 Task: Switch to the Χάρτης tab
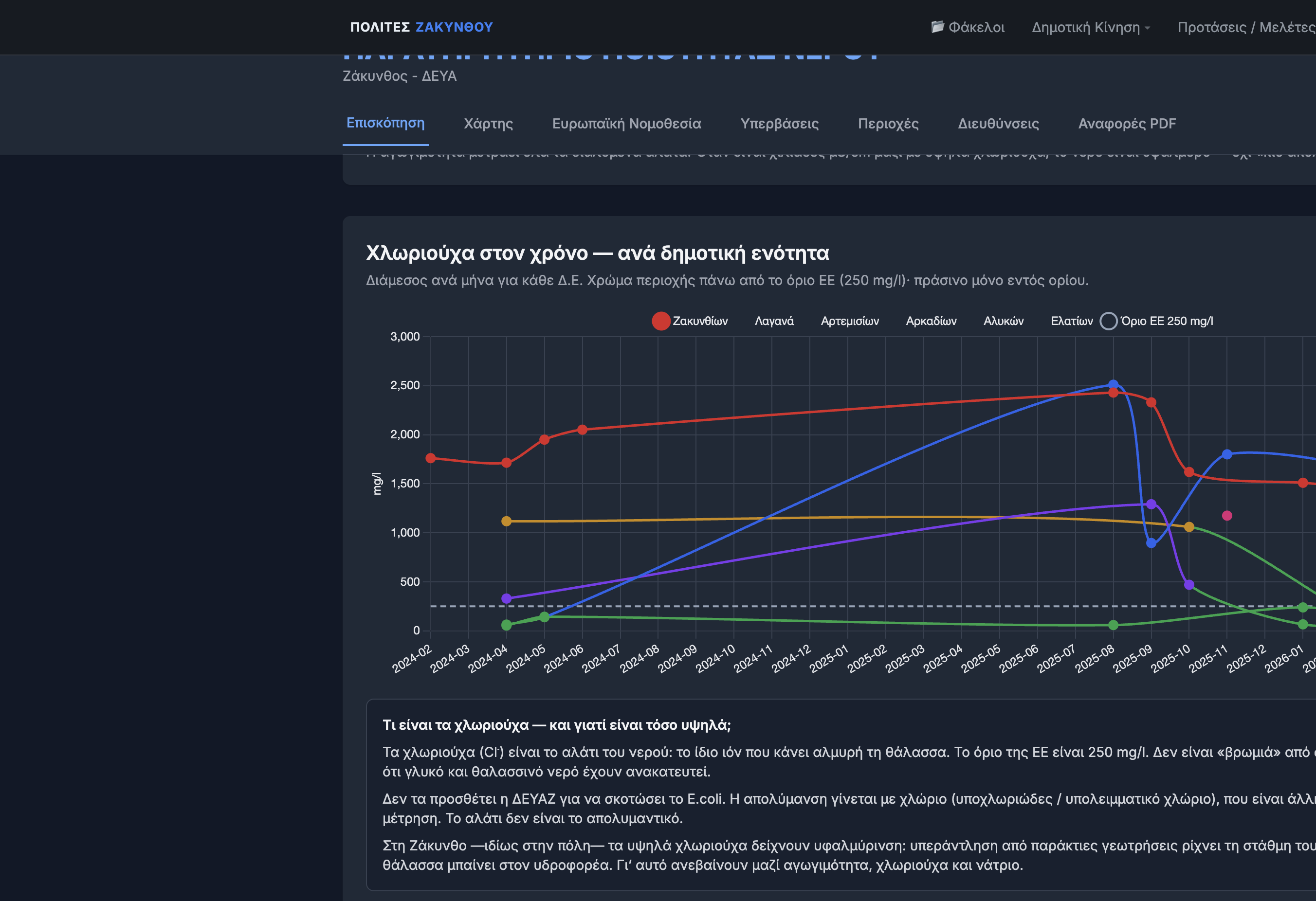488,124
